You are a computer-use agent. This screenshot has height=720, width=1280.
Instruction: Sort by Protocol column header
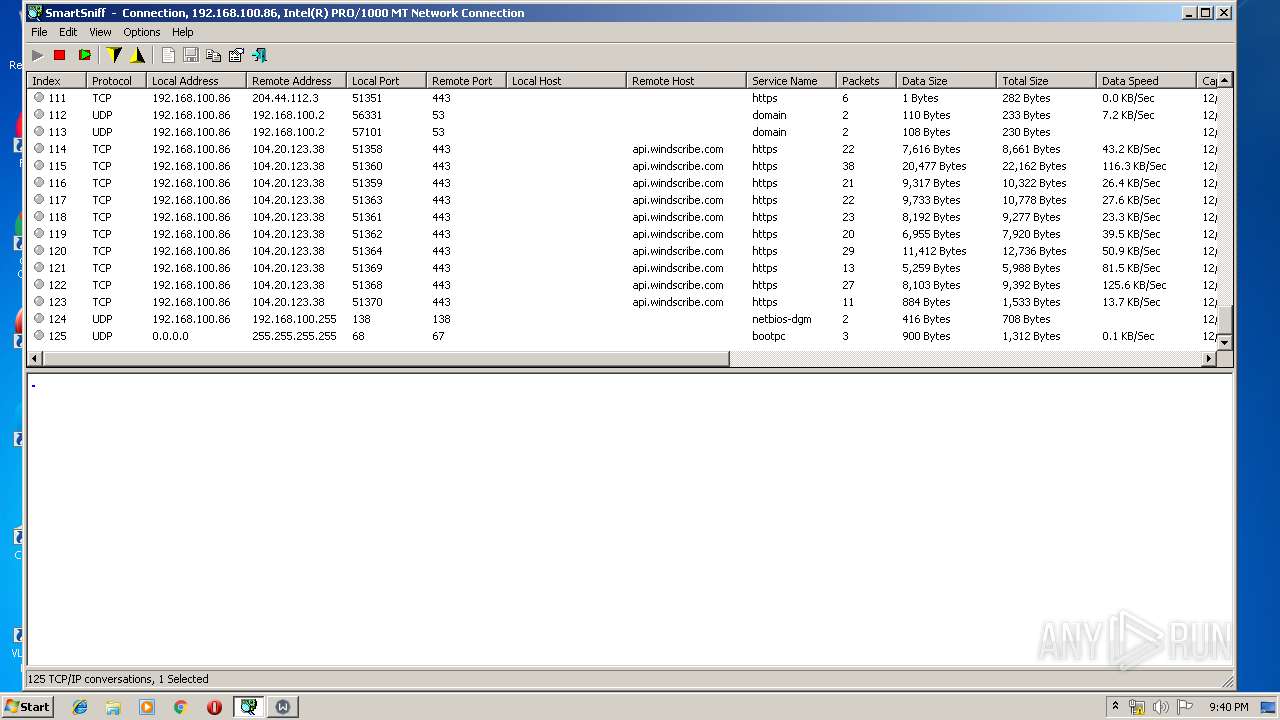[116, 81]
